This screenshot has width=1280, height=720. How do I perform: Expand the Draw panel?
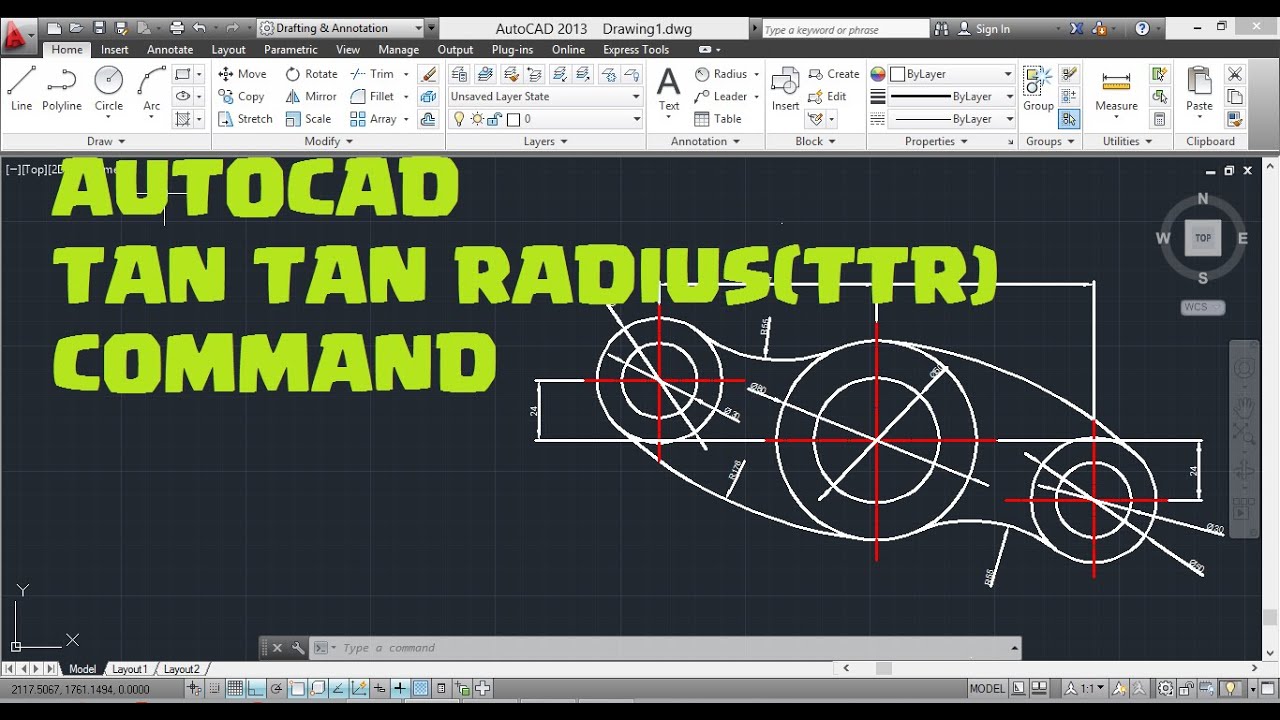pos(106,141)
